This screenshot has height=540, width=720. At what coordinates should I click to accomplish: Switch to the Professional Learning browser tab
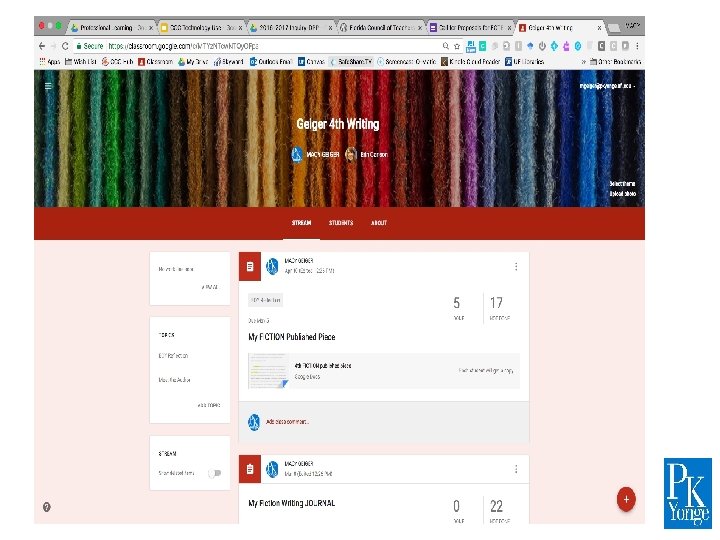click(112, 28)
